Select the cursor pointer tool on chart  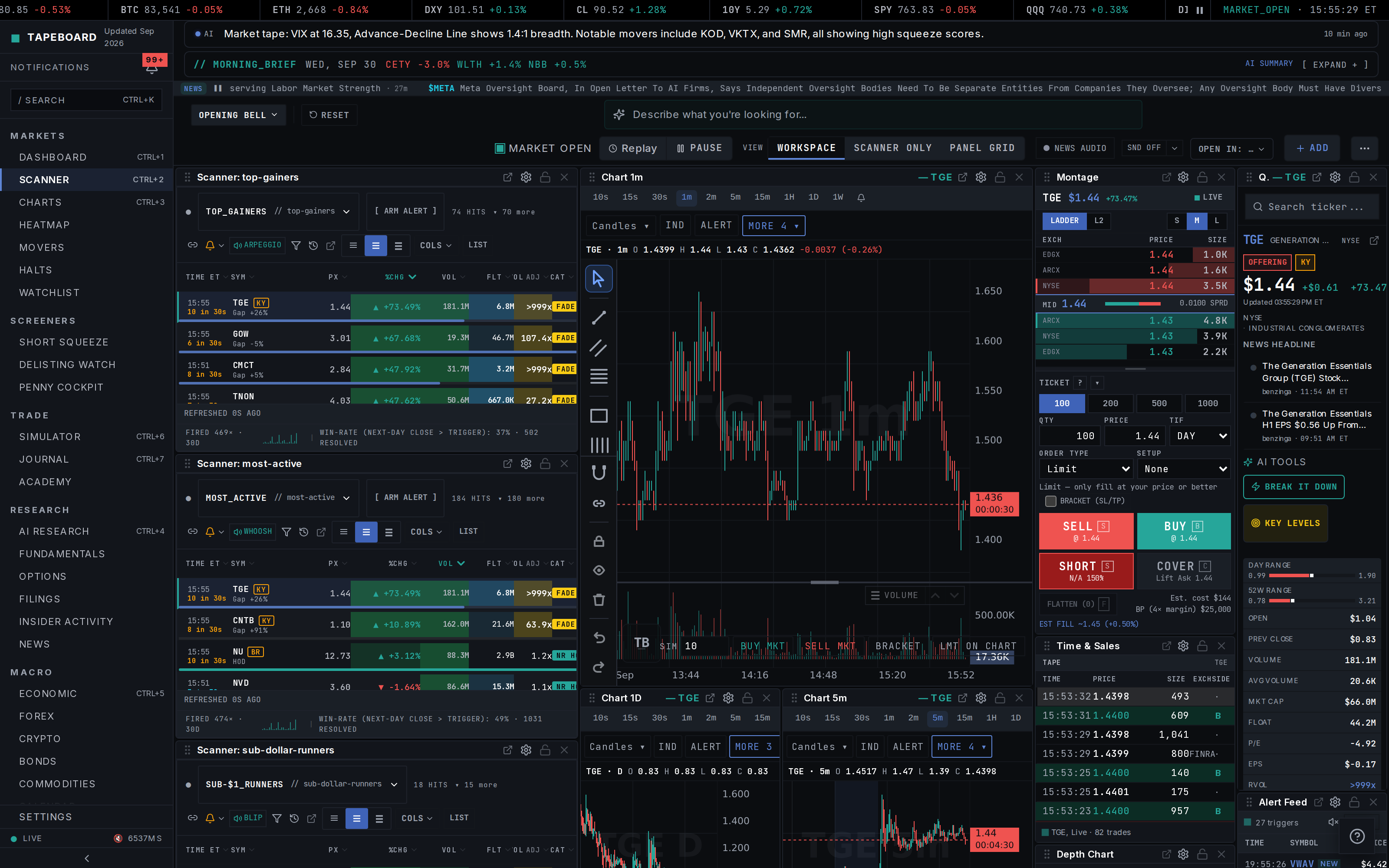[599, 279]
